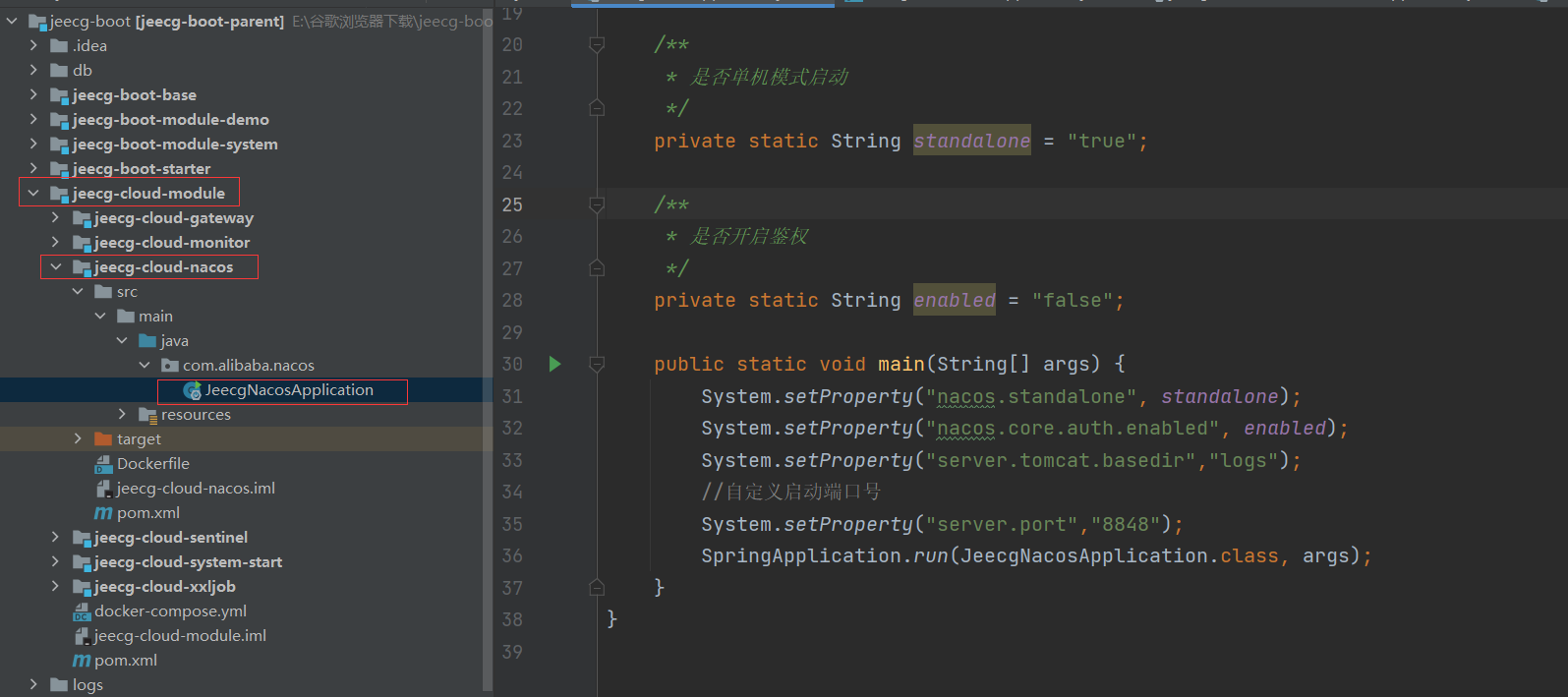Click fold end marker at line 22

click(x=596, y=108)
